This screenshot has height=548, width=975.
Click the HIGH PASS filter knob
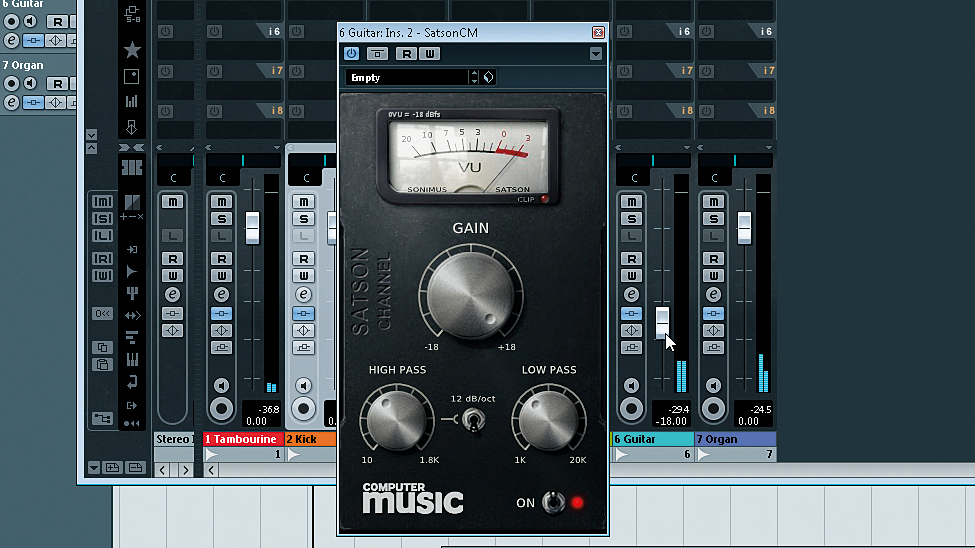[x=396, y=419]
